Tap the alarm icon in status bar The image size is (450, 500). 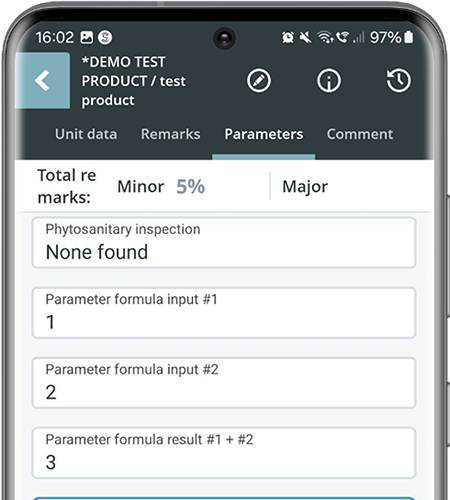288,37
